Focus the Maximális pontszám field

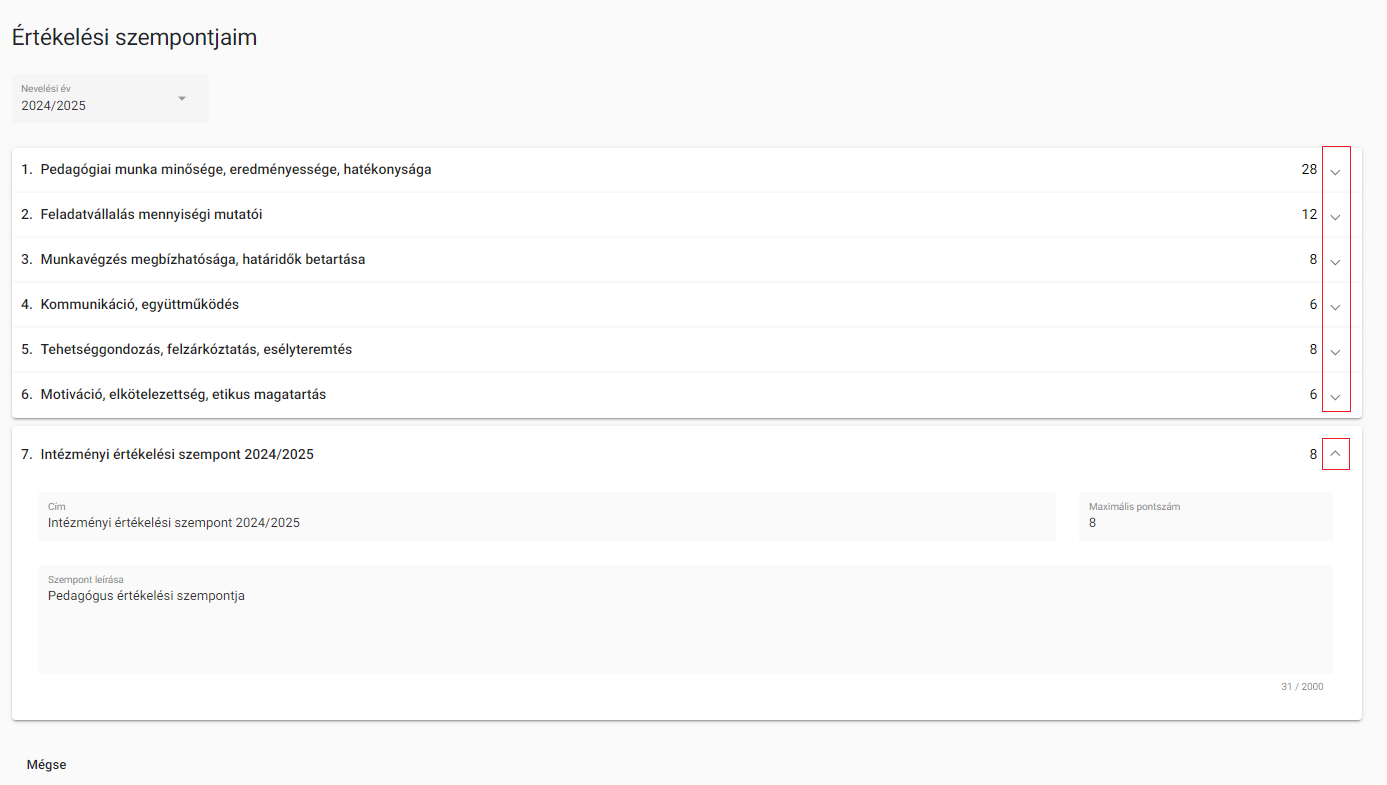pyautogui.click(x=1205, y=516)
